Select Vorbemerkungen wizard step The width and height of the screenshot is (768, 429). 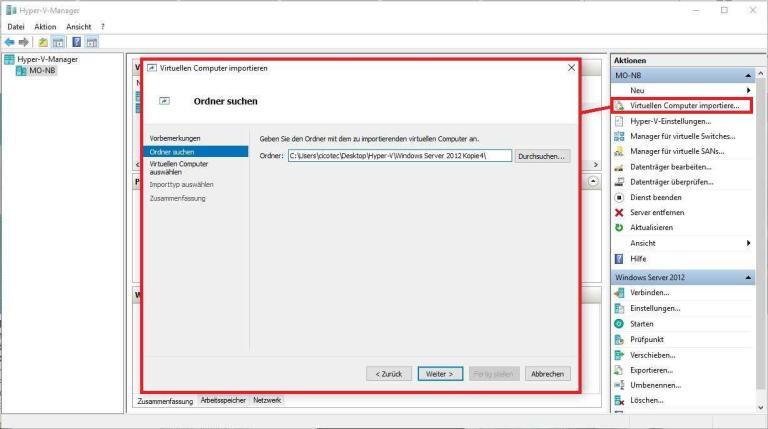[x=175, y=139]
